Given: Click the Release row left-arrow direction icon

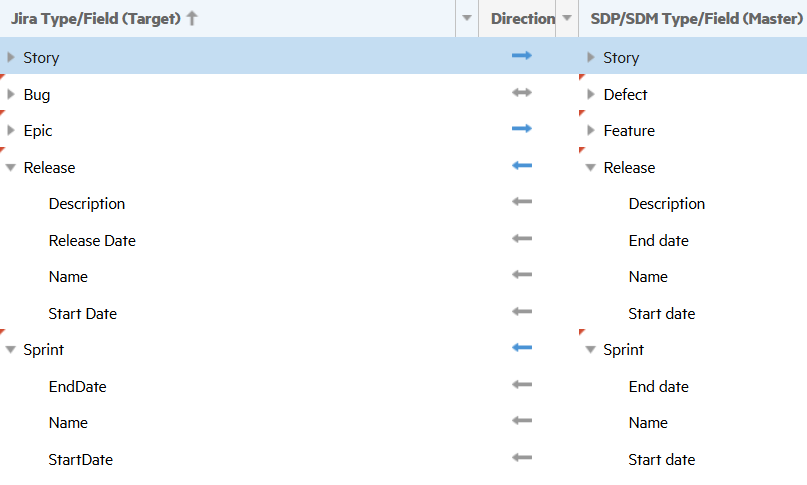Looking at the screenshot, I should [x=521, y=167].
